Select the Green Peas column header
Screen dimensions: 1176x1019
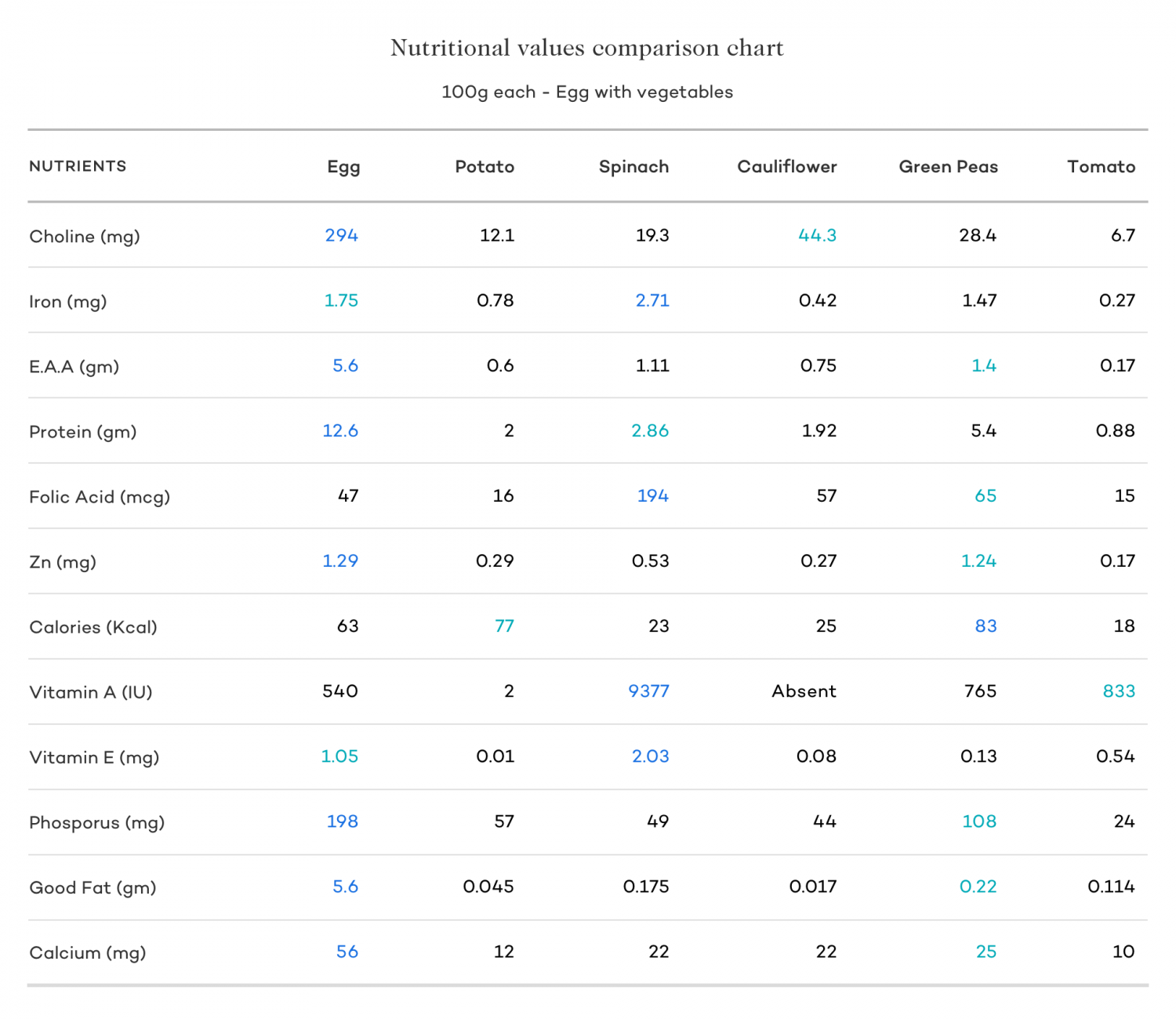click(x=948, y=167)
